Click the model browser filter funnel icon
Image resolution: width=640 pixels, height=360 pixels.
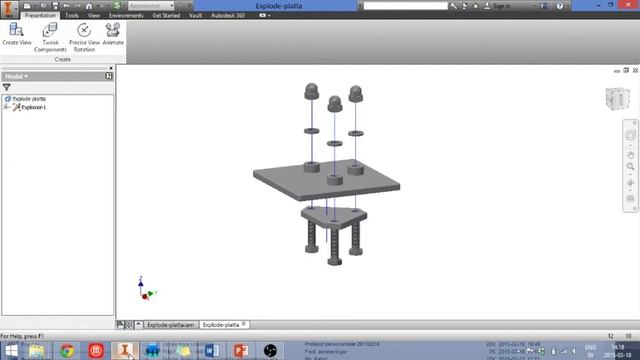(x=7, y=87)
